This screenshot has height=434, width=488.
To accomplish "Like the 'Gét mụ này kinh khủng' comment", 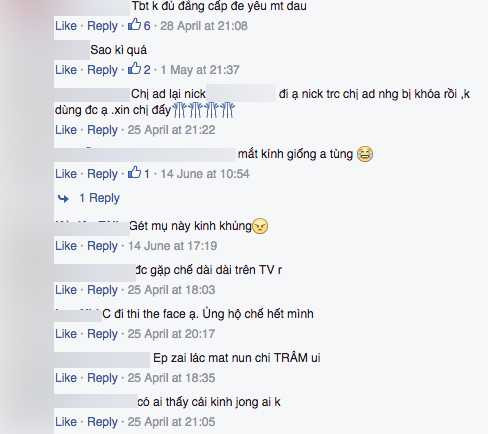I will (66, 246).
